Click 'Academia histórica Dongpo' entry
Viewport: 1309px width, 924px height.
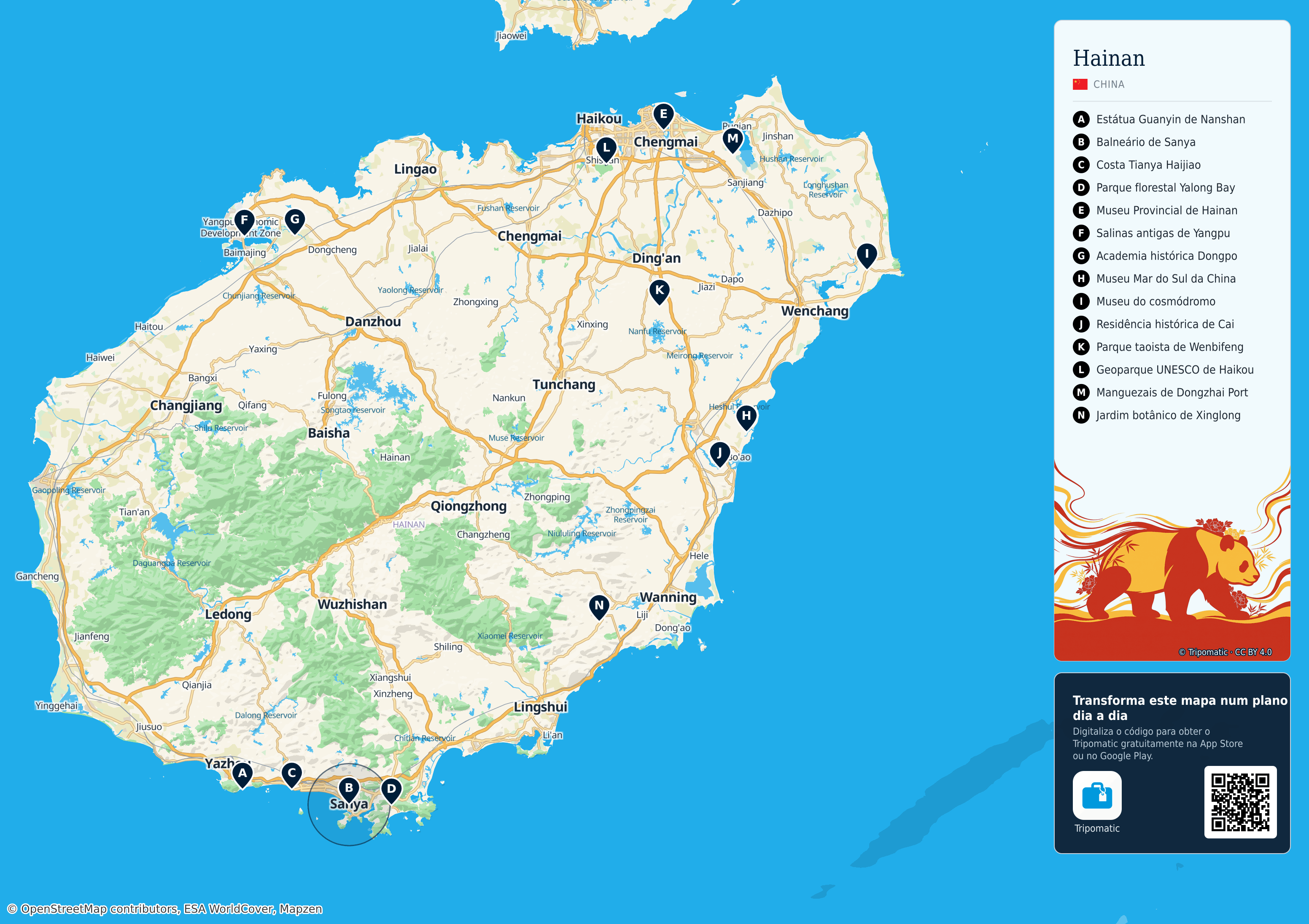(x=1166, y=256)
